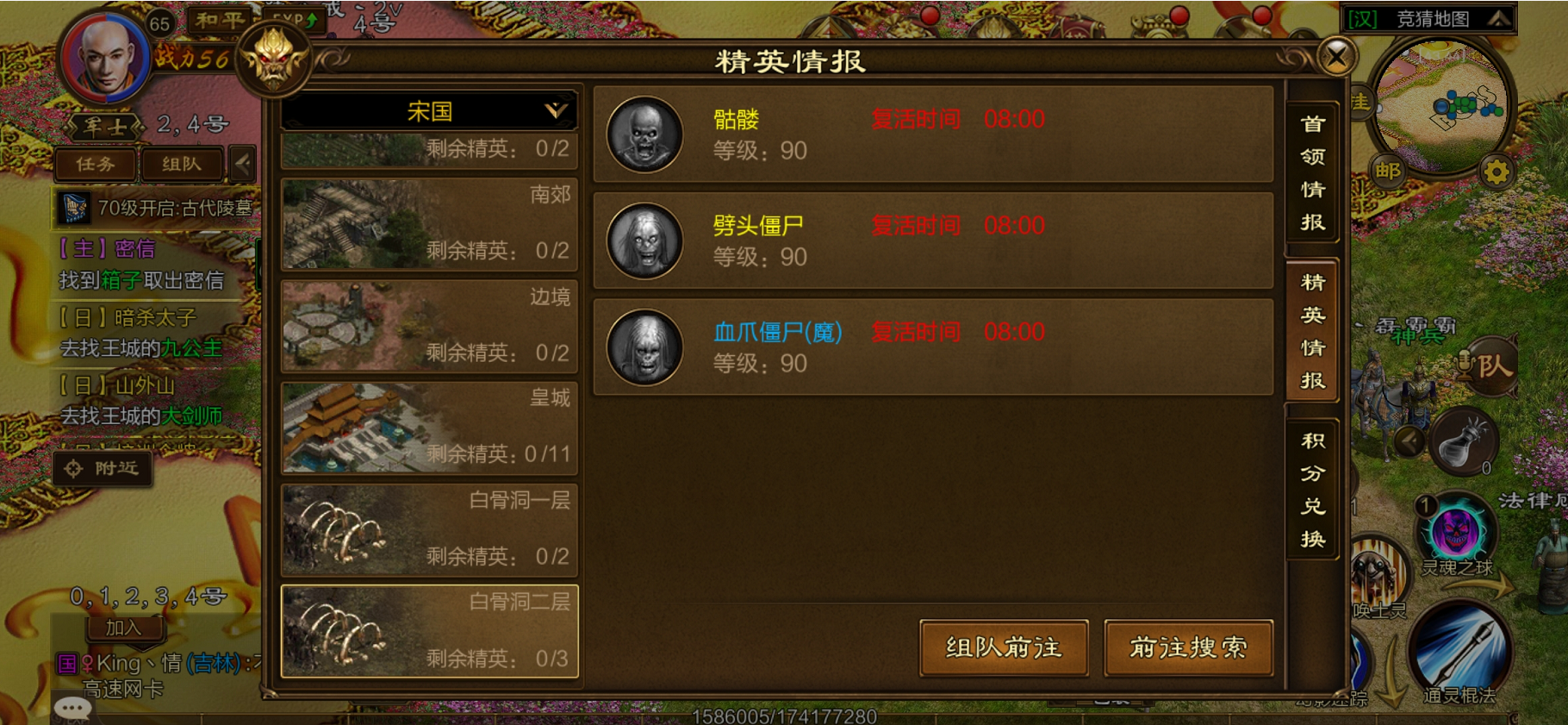Collapse the quest panel with the arrow
This screenshot has height=725, width=1568.
click(243, 163)
